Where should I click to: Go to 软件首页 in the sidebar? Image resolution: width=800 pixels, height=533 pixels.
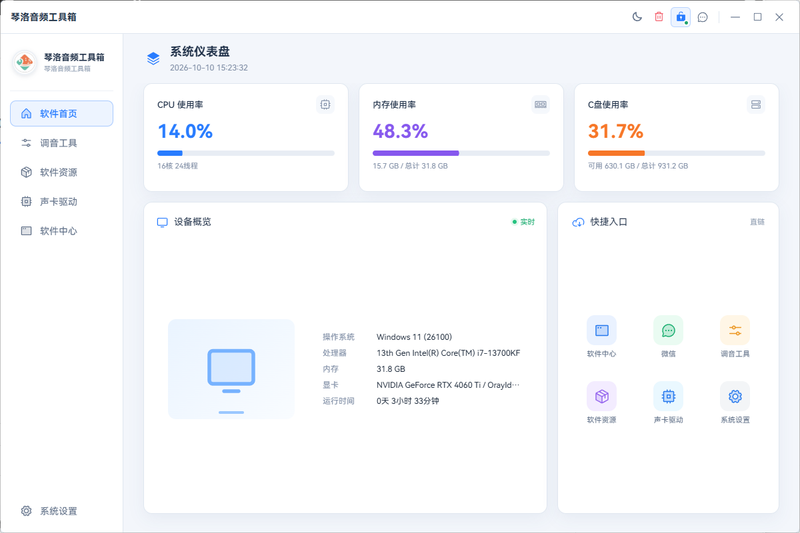tap(62, 113)
